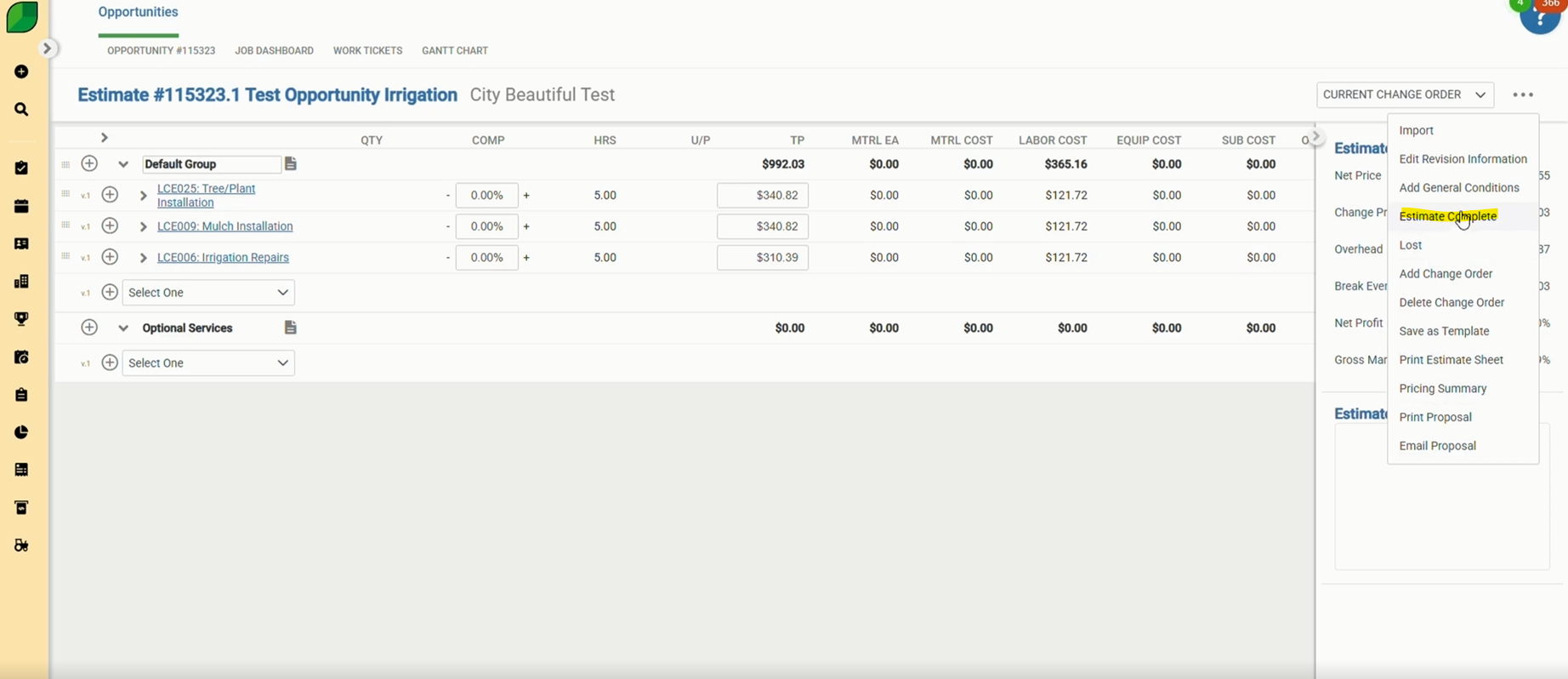Increase COMP percentage on Mulch Installation row
The image size is (1568, 679).
coord(526,226)
